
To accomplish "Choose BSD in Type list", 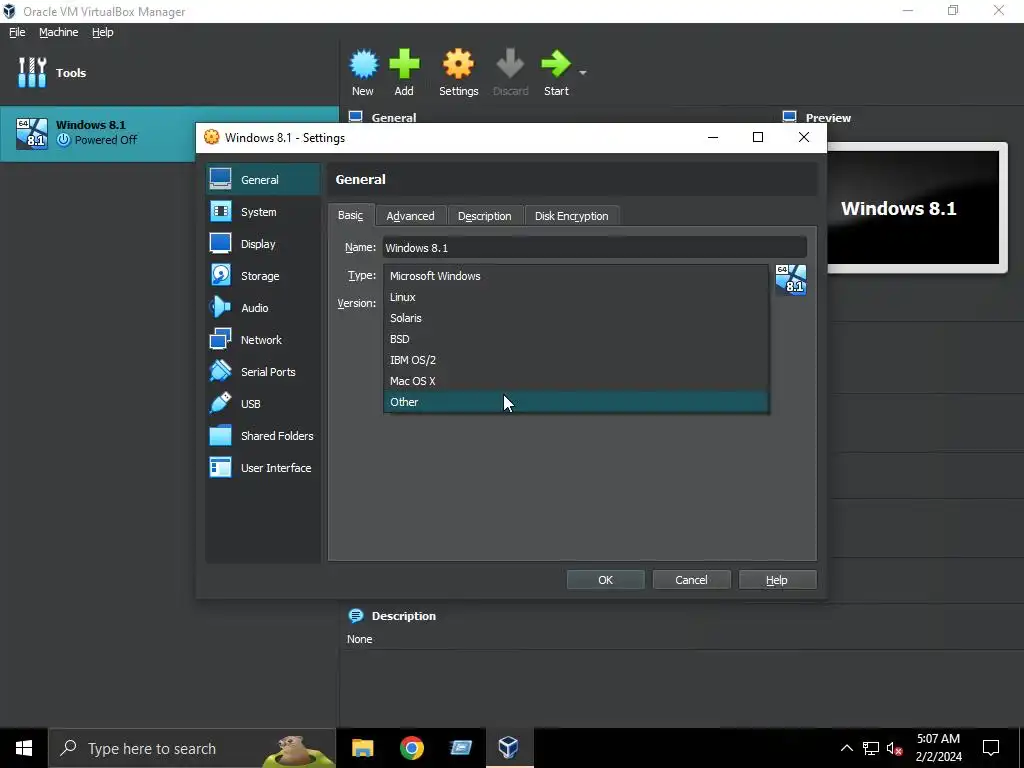I will (576, 338).
